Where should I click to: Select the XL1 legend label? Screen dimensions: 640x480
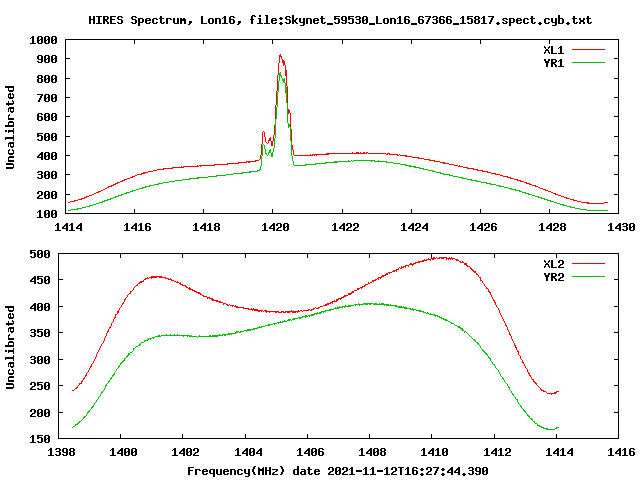tap(553, 50)
